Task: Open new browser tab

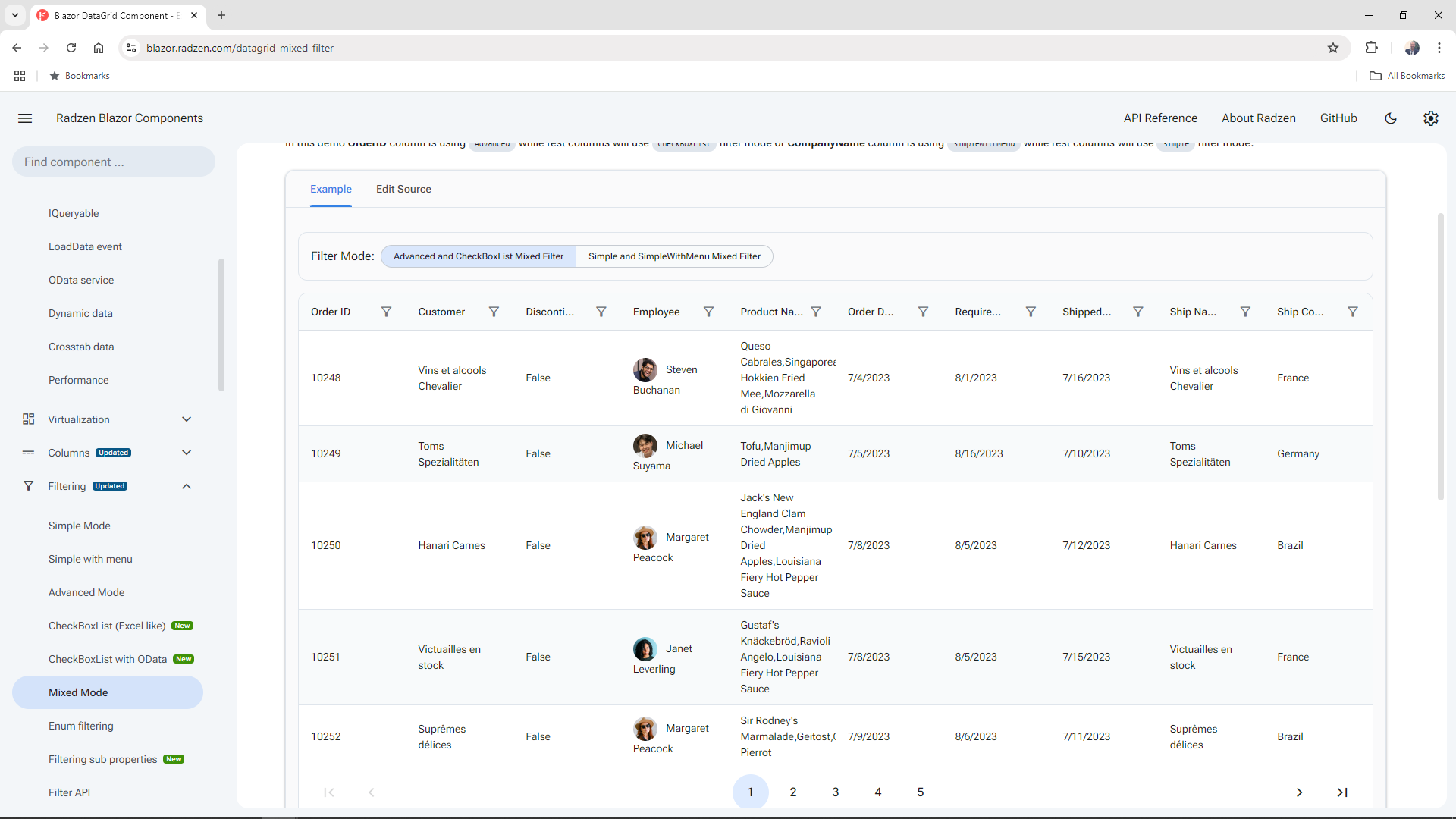Action: [x=221, y=15]
